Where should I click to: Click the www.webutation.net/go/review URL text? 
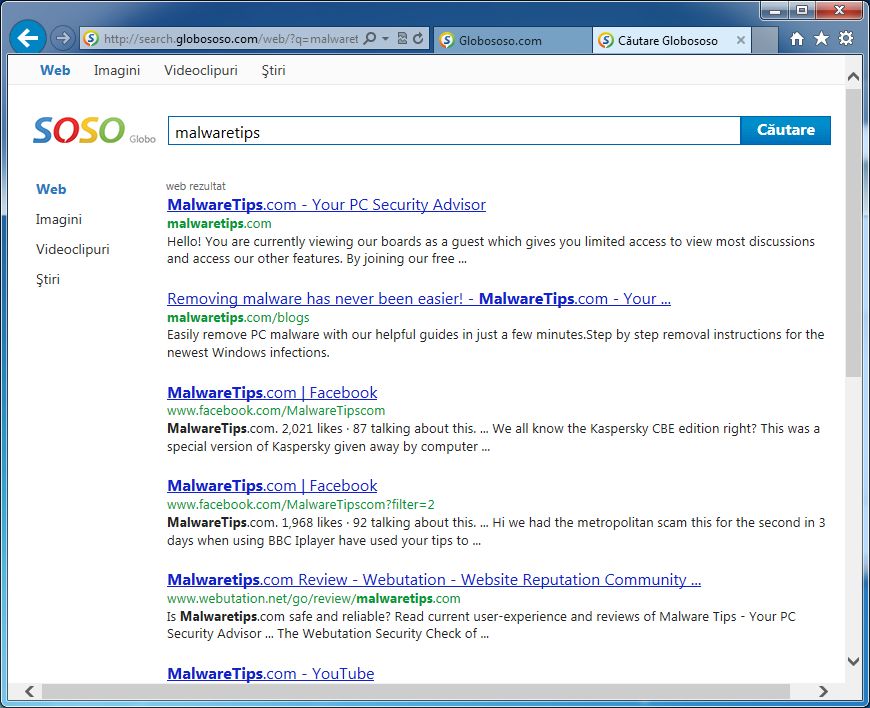coord(313,599)
